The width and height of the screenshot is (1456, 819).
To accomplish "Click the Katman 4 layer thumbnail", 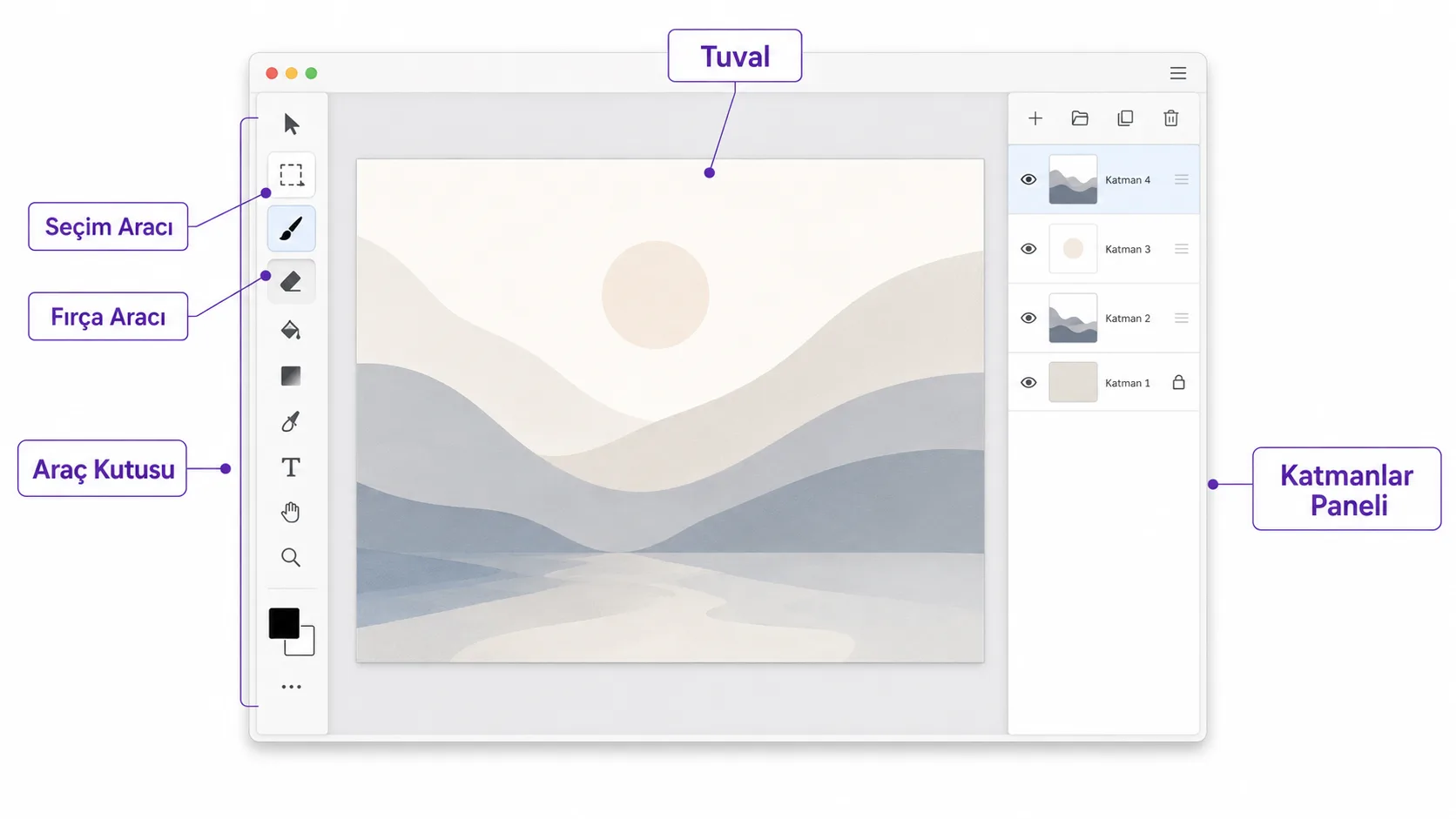I will [x=1073, y=179].
